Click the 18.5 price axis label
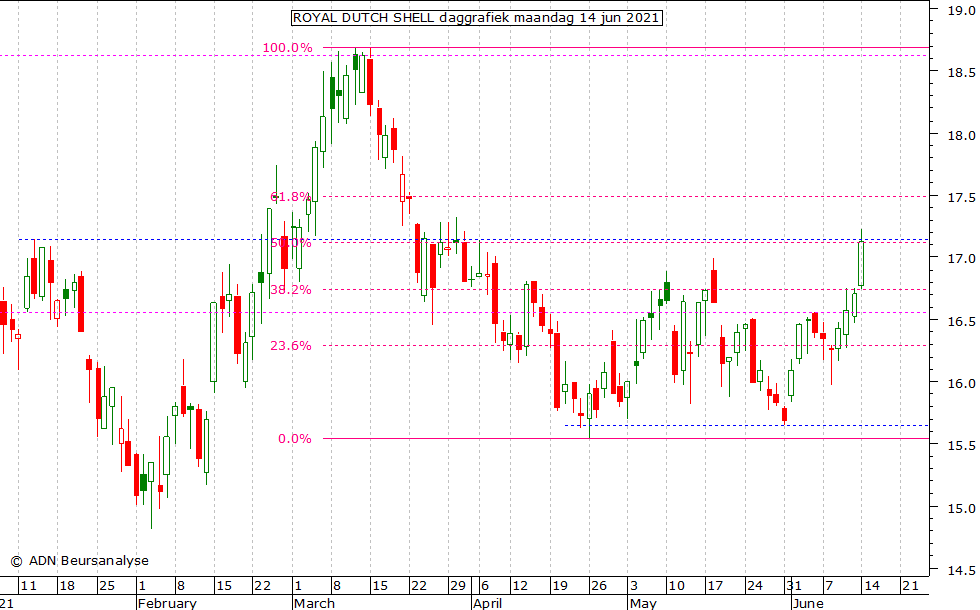Screen dimensions: 980x610 [x=961, y=72]
